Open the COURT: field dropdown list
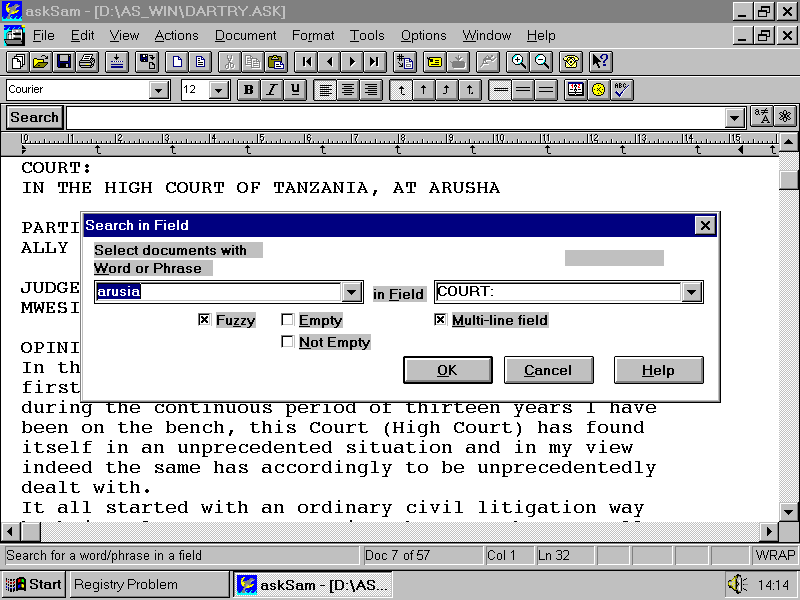Viewport: 800px width, 600px height. pyautogui.click(x=691, y=293)
